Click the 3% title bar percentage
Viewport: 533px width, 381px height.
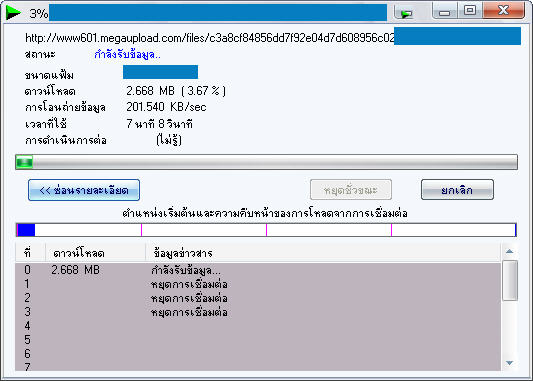(38, 14)
